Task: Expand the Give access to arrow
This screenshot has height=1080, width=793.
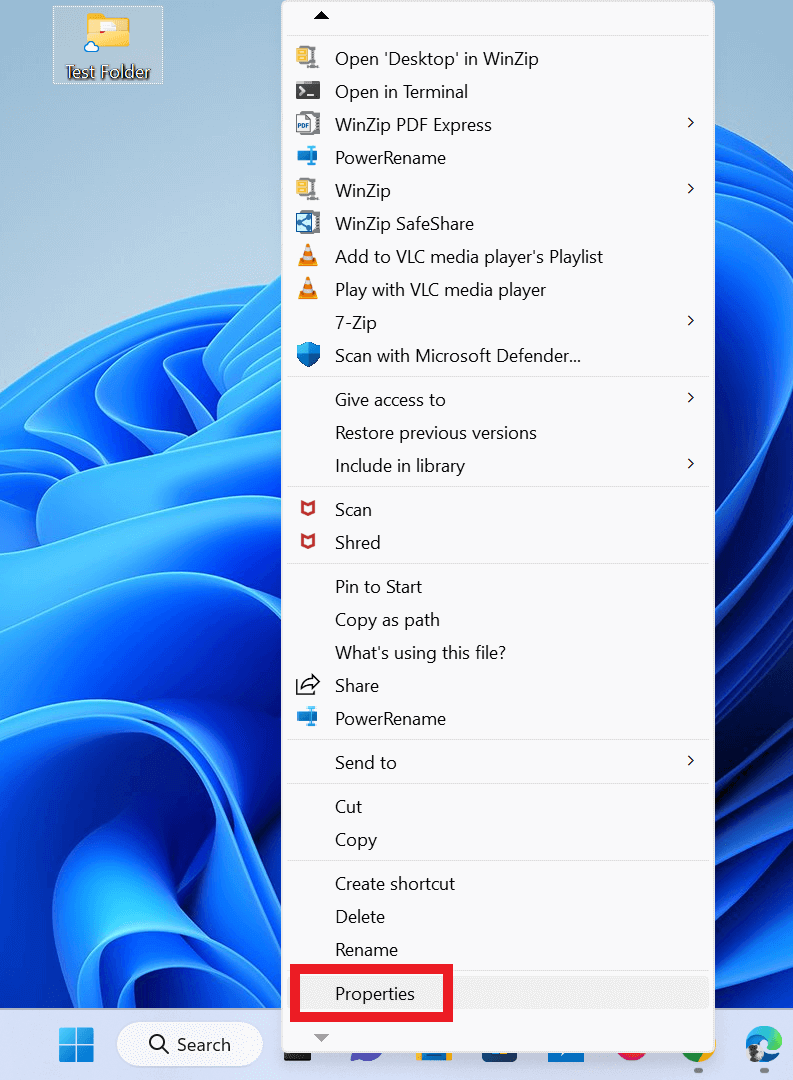Action: (x=690, y=398)
